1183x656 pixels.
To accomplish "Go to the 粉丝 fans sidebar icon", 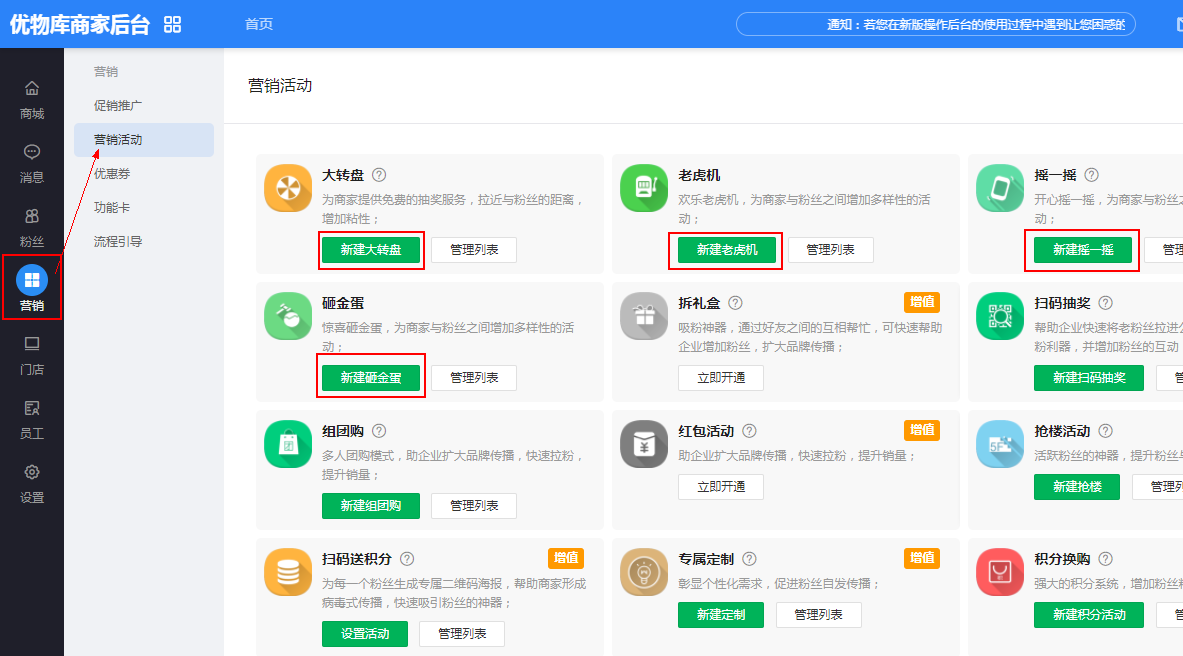I will [x=32, y=216].
